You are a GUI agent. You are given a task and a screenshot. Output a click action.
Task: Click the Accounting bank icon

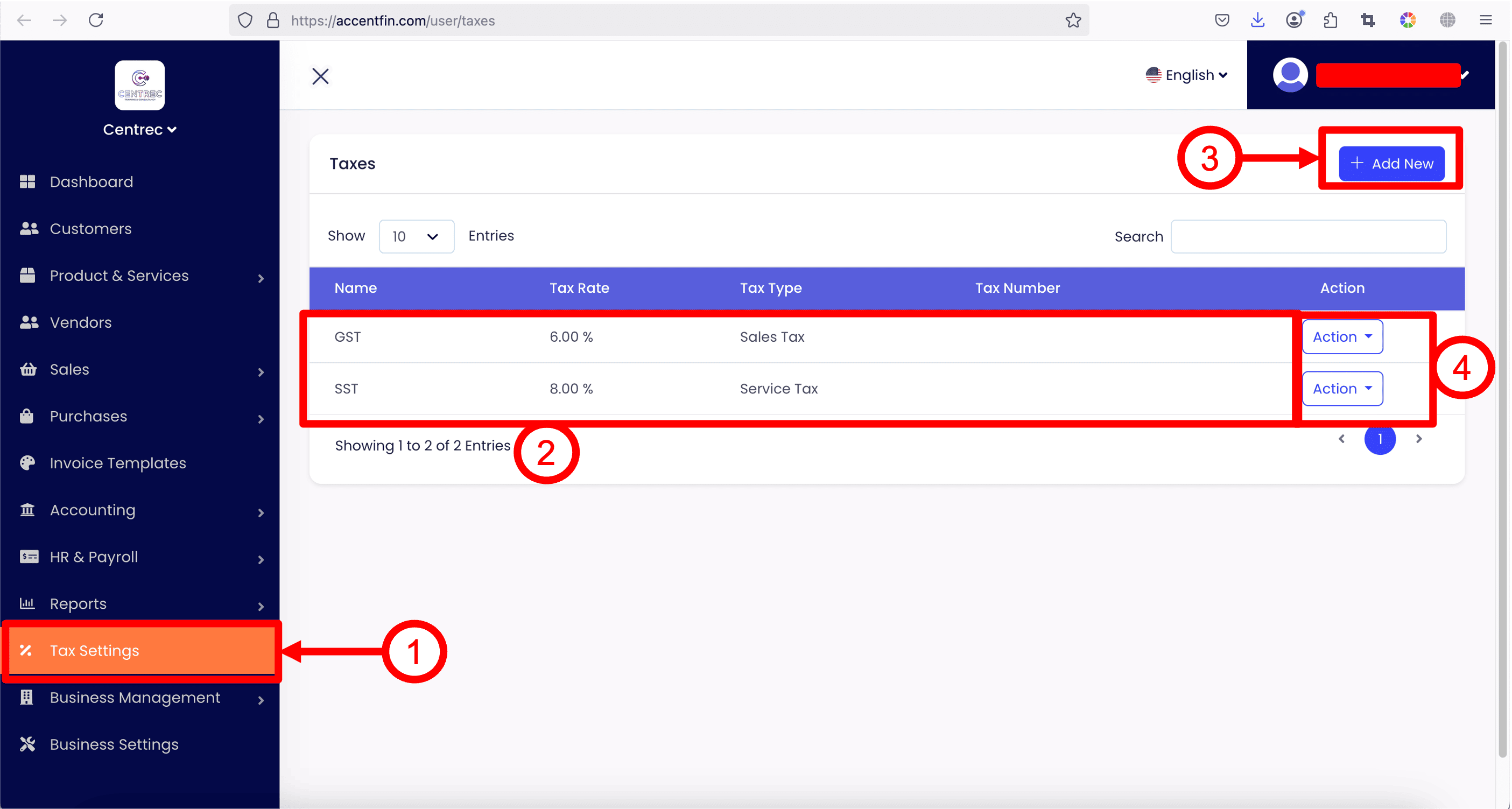coord(27,510)
